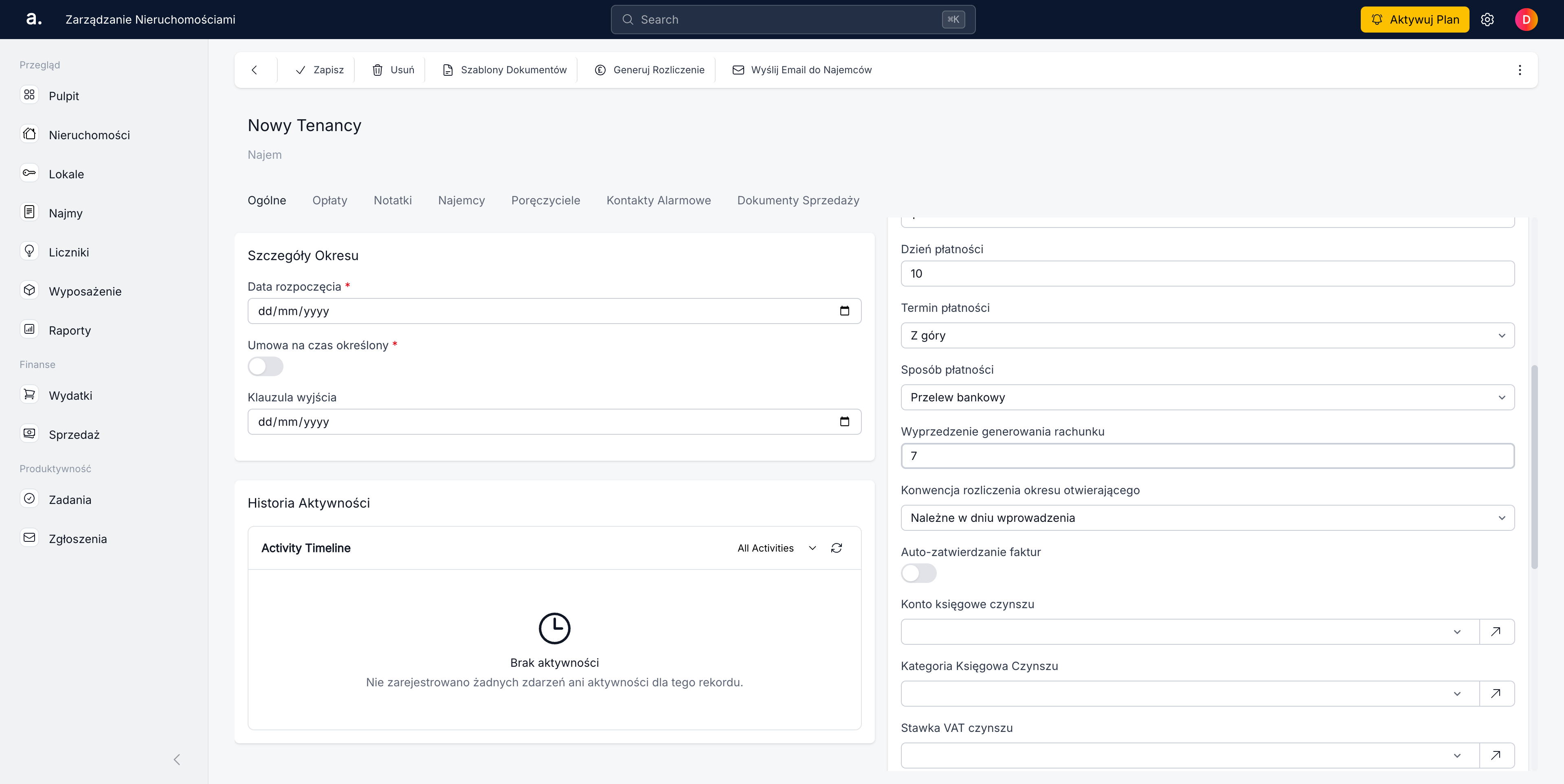Open linked record for Konto księgowe czynszu
This screenshot has height=784, width=1564.
click(x=1496, y=632)
